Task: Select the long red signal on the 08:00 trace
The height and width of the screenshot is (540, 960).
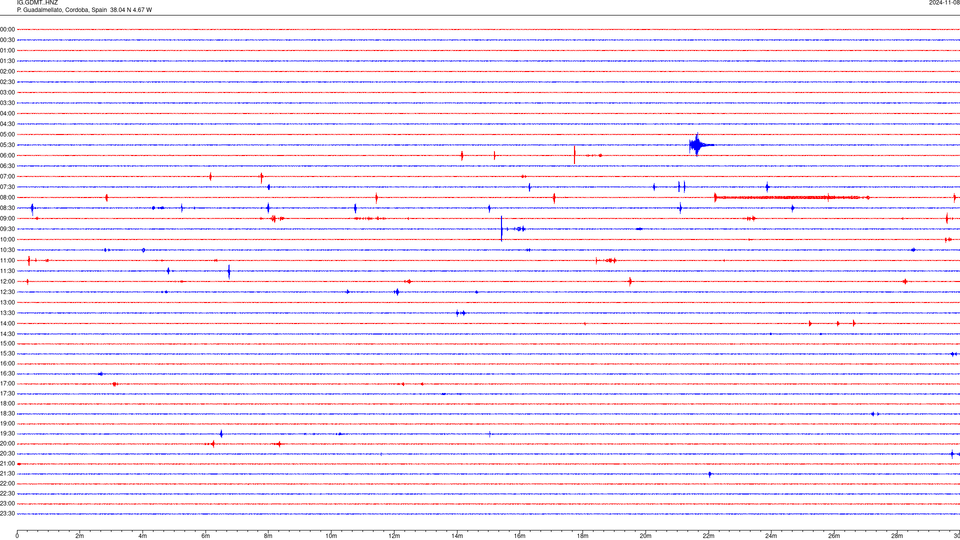Action: coord(792,197)
